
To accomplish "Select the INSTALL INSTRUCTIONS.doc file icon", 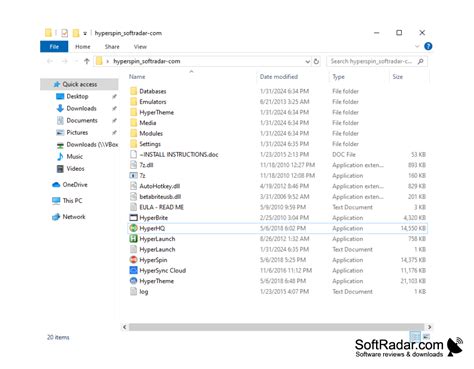I will [133, 154].
